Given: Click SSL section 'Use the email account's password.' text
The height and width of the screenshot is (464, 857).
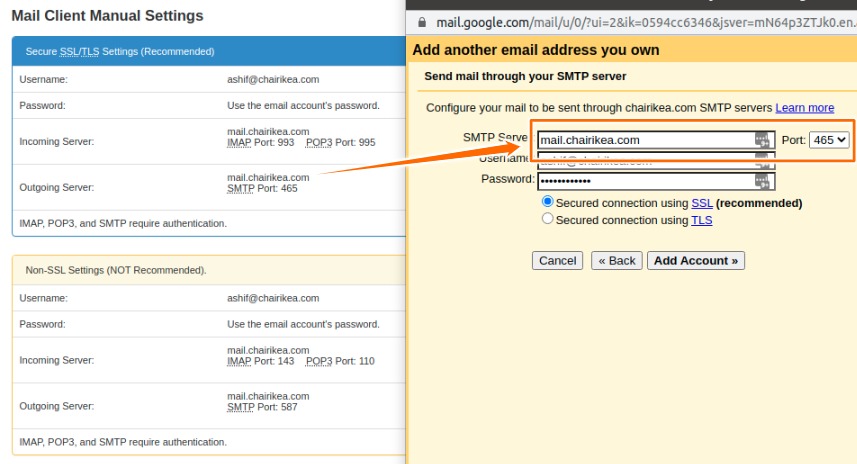Looking at the screenshot, I should click(303, 105).
